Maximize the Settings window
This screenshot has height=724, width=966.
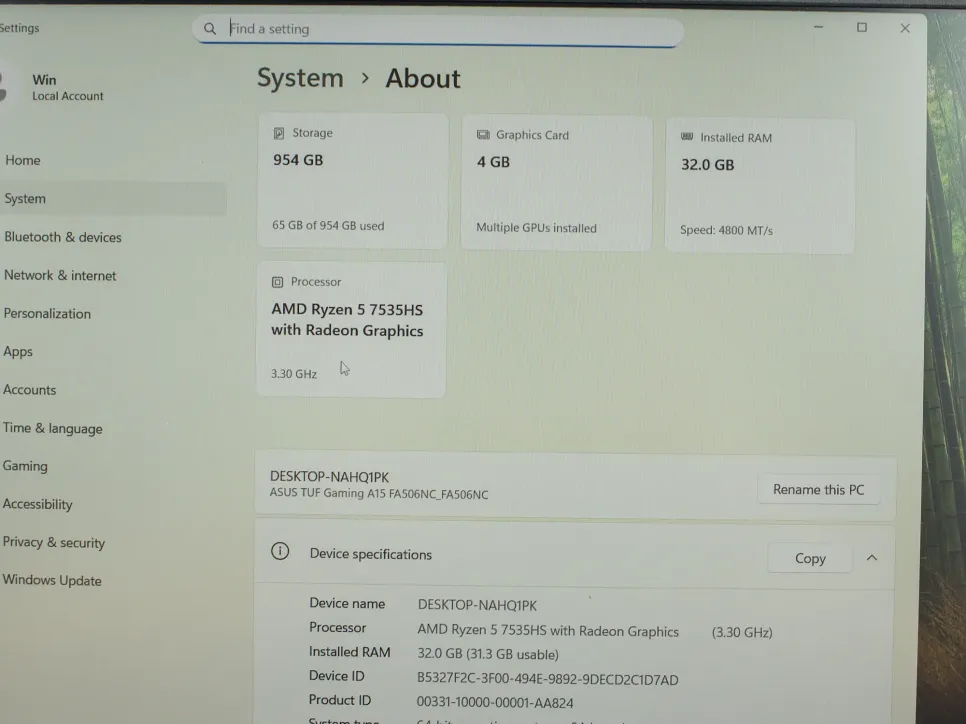[x=861, y=28]
